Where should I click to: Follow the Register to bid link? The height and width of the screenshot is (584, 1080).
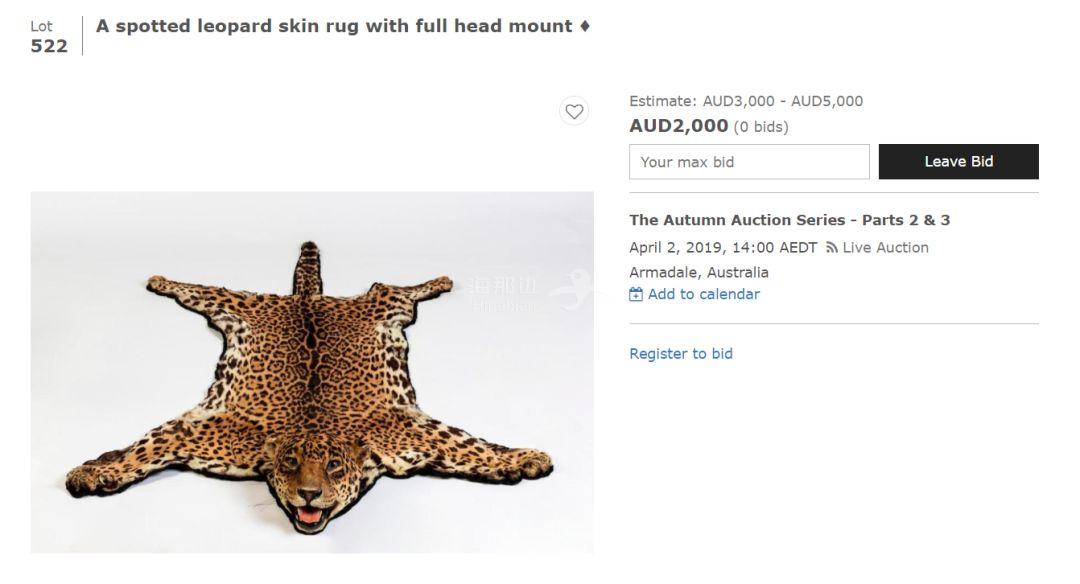coord(681,354)
